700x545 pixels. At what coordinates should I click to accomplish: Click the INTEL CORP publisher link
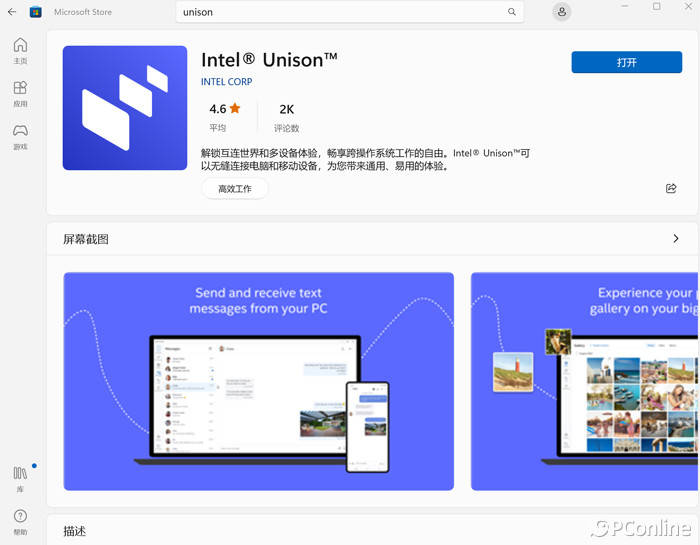226,82
